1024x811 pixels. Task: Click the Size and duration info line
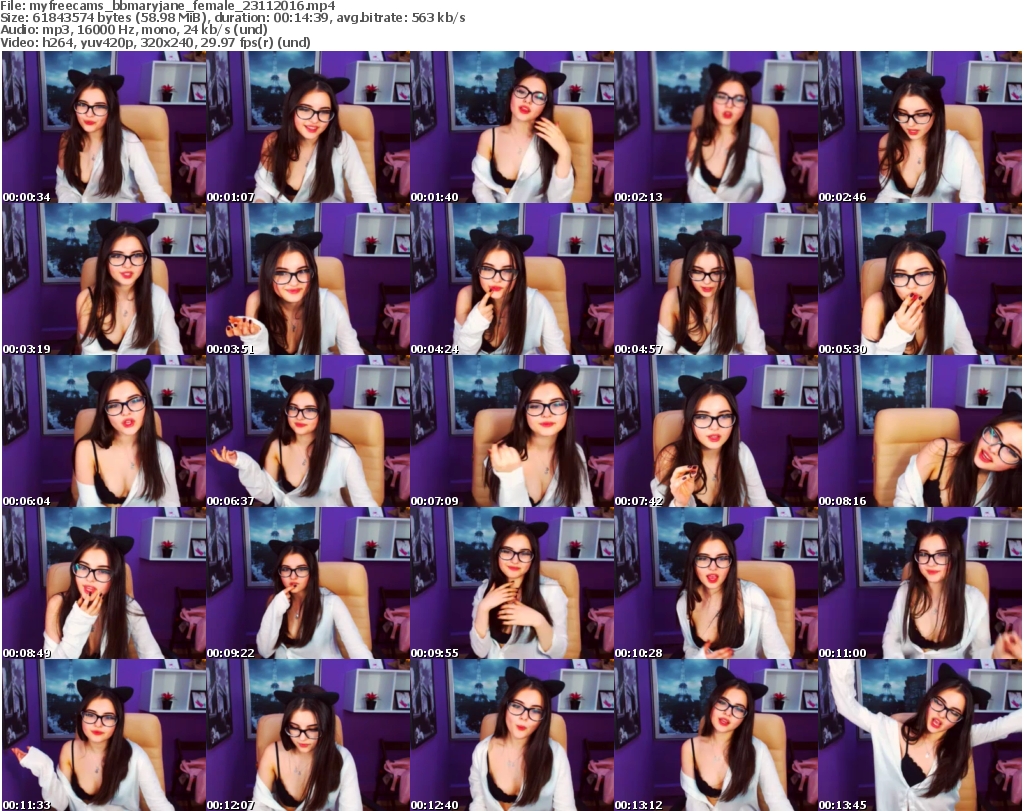point(232,18)
